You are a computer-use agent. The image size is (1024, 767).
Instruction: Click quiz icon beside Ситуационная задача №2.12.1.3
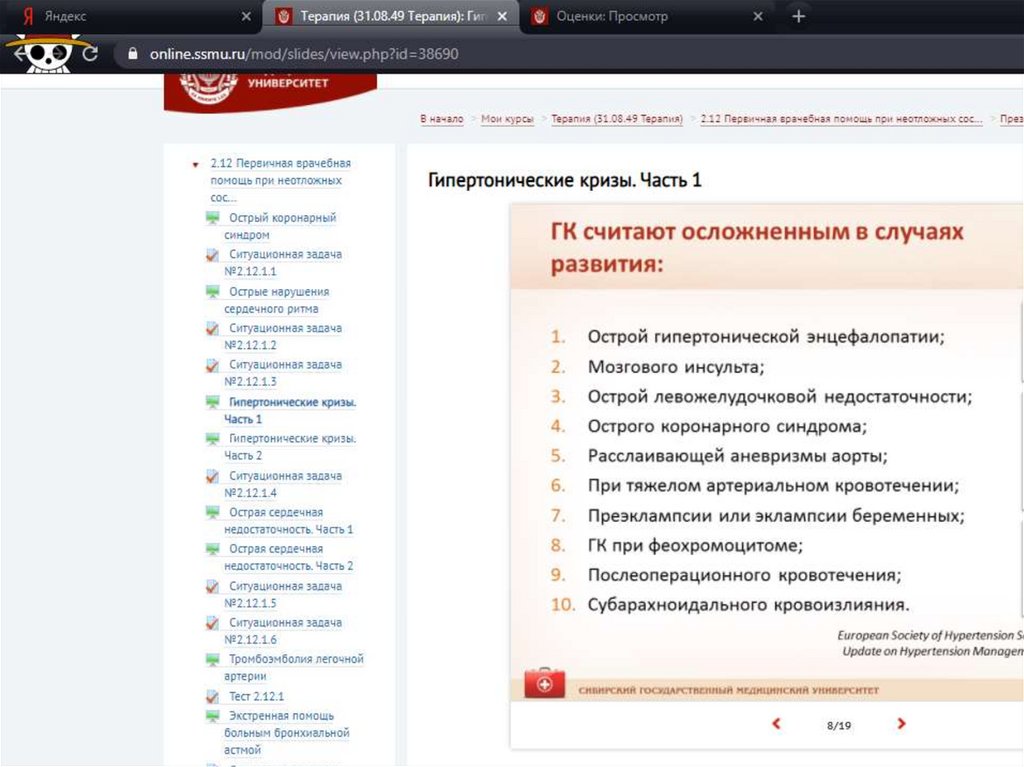coord(212,365)
